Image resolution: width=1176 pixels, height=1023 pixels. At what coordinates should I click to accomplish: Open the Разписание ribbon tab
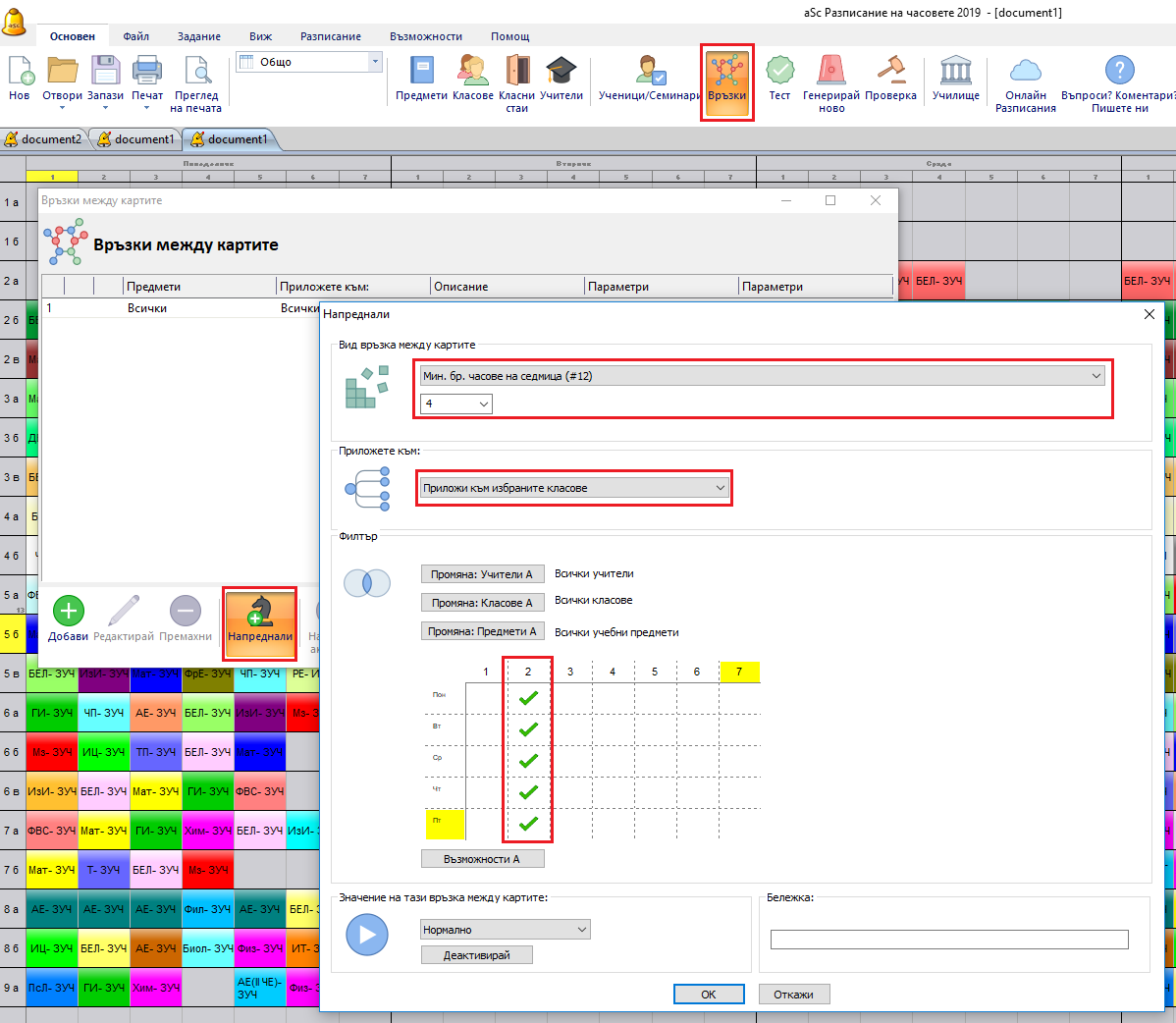click(x=330, y=36)
